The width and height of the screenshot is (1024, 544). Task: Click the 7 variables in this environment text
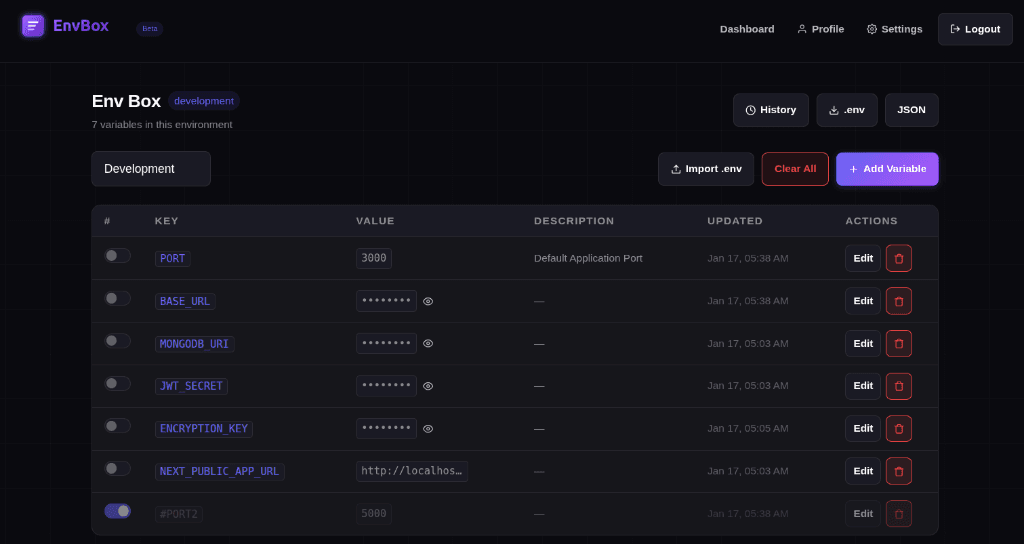tap(162, 125)
